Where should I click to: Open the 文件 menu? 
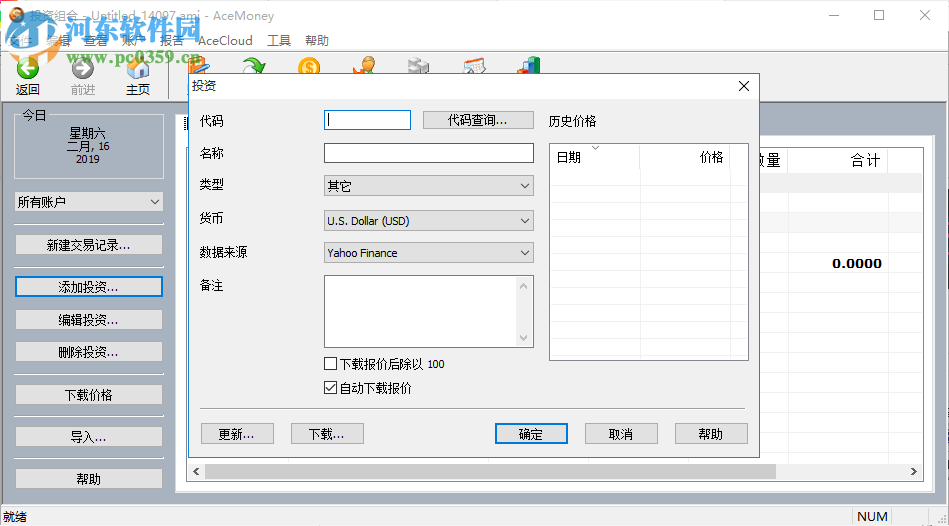point(21,41)
